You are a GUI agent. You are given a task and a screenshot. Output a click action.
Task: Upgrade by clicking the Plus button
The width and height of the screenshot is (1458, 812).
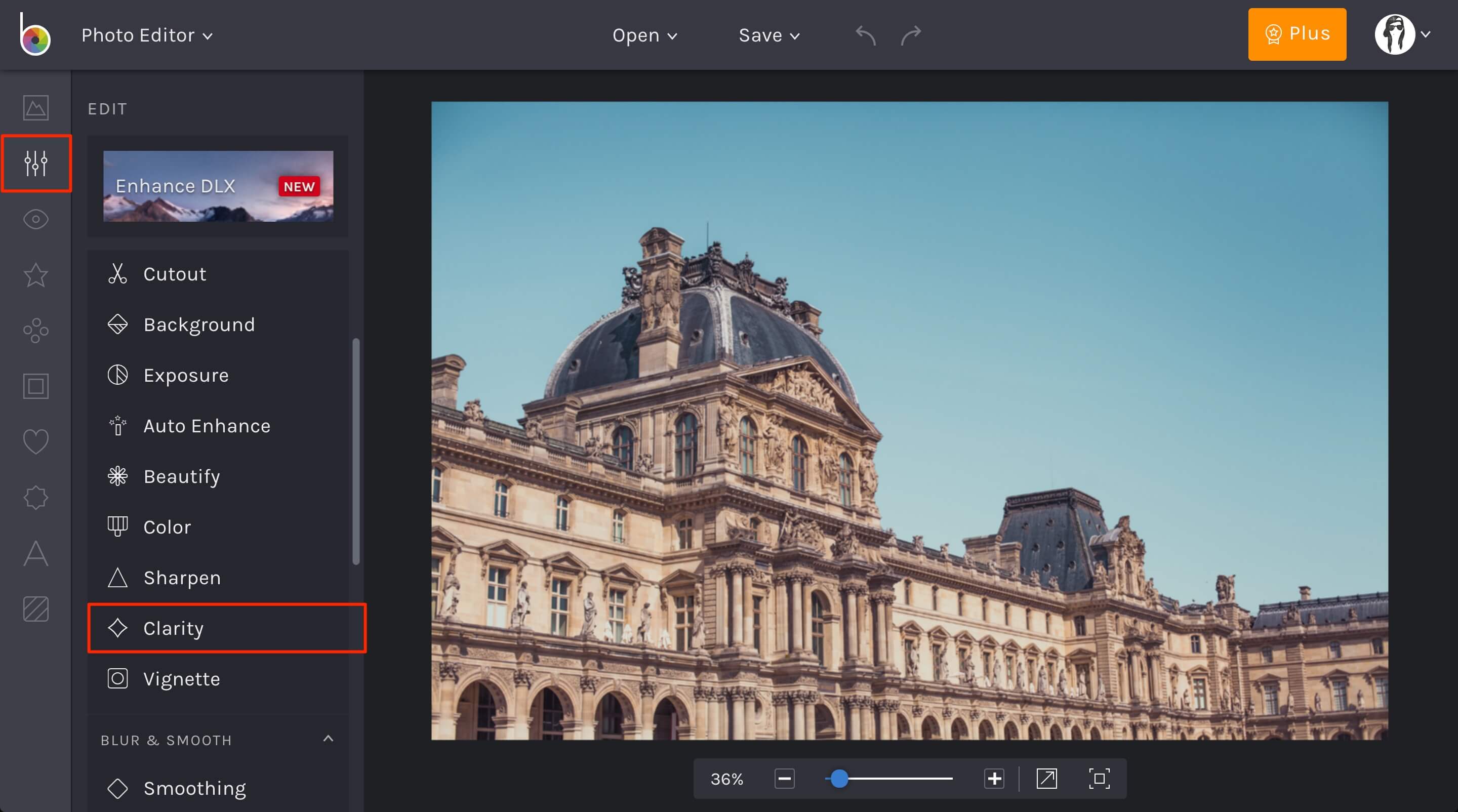click(1297, 34)
